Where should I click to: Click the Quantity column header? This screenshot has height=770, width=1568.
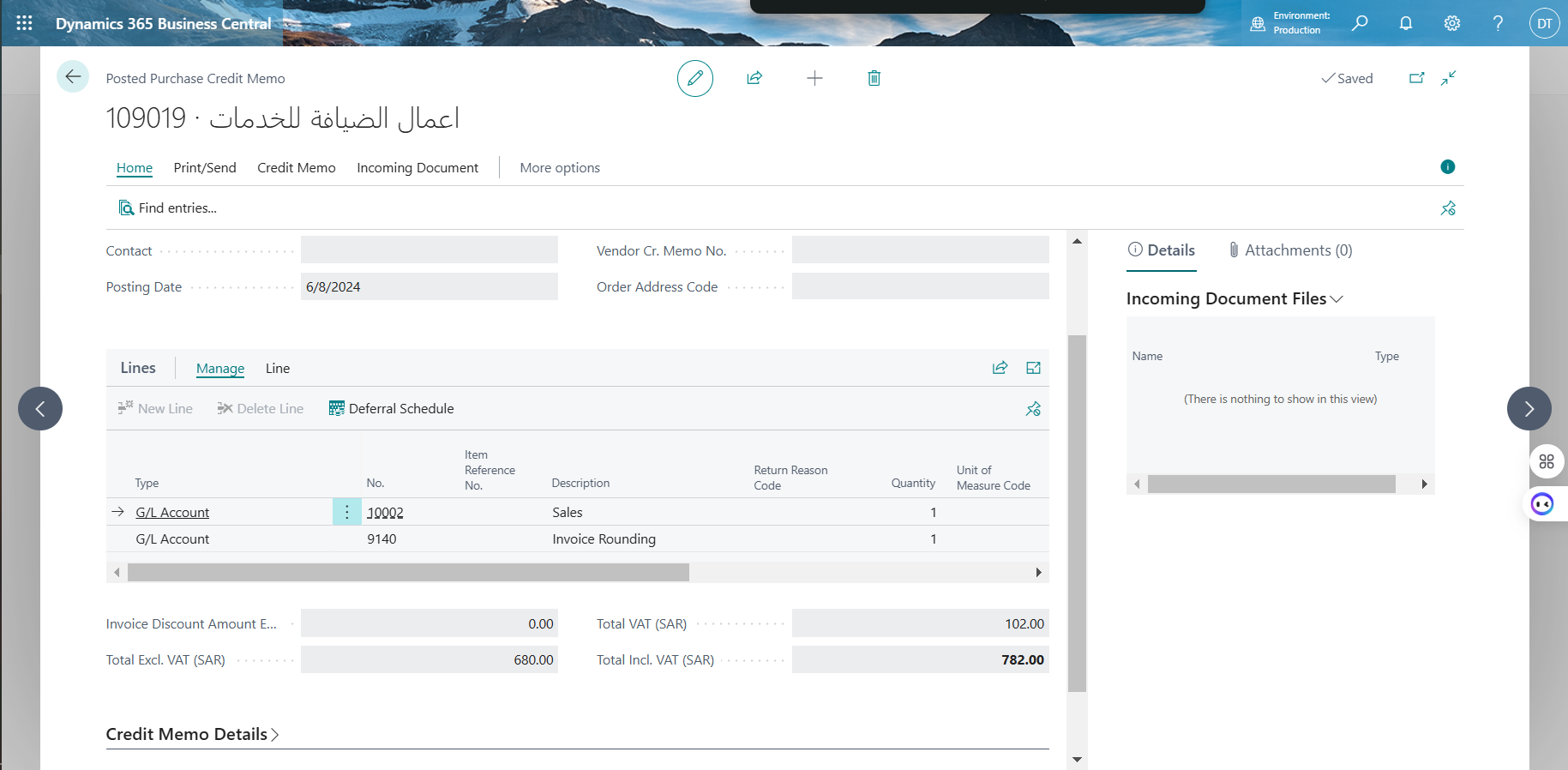coord(913,483)
